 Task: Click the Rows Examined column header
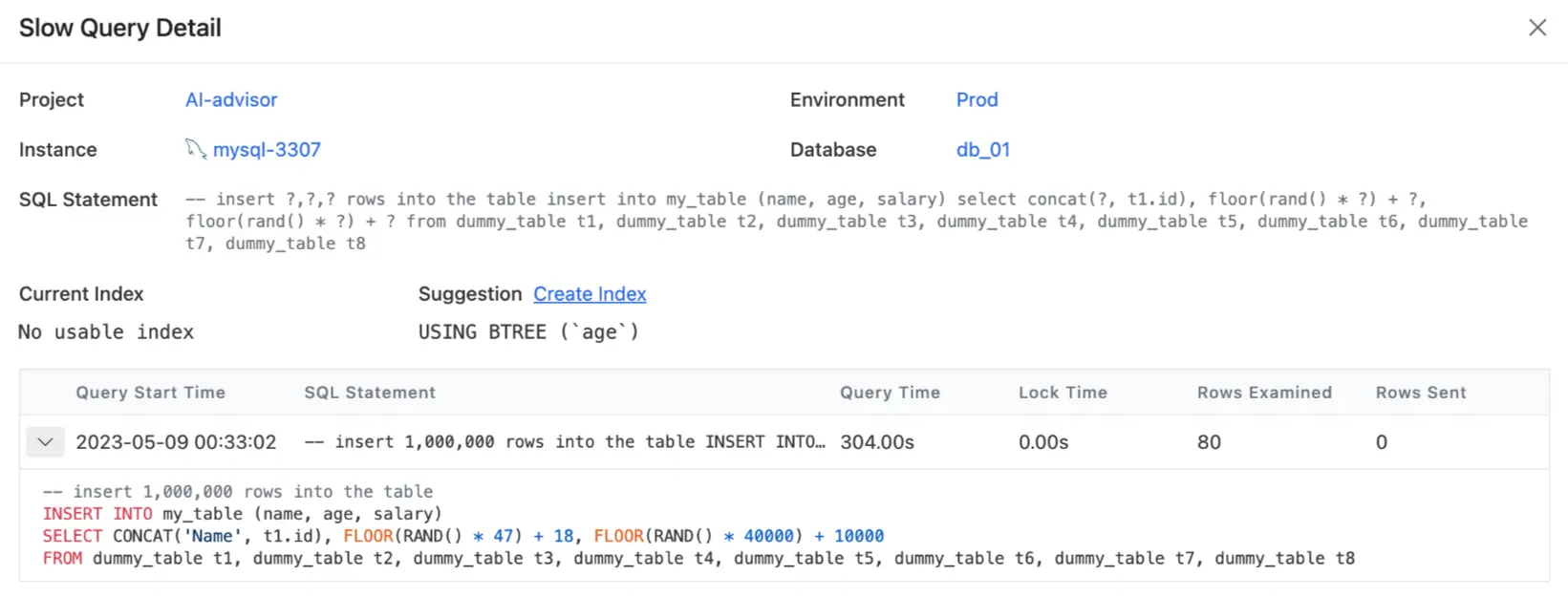pos(1264,393)
